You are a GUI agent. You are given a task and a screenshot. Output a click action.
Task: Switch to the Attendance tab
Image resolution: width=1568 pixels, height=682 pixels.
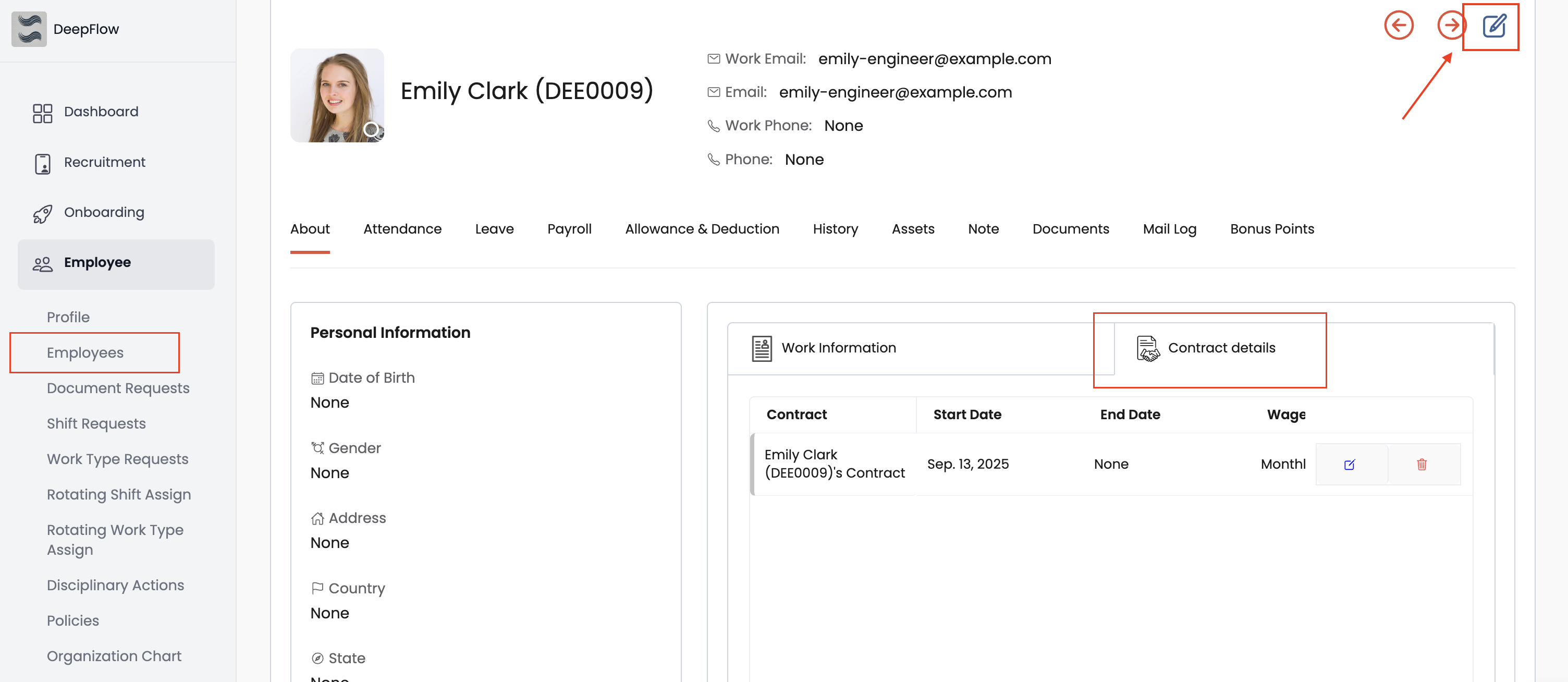(x=402, y=229)
